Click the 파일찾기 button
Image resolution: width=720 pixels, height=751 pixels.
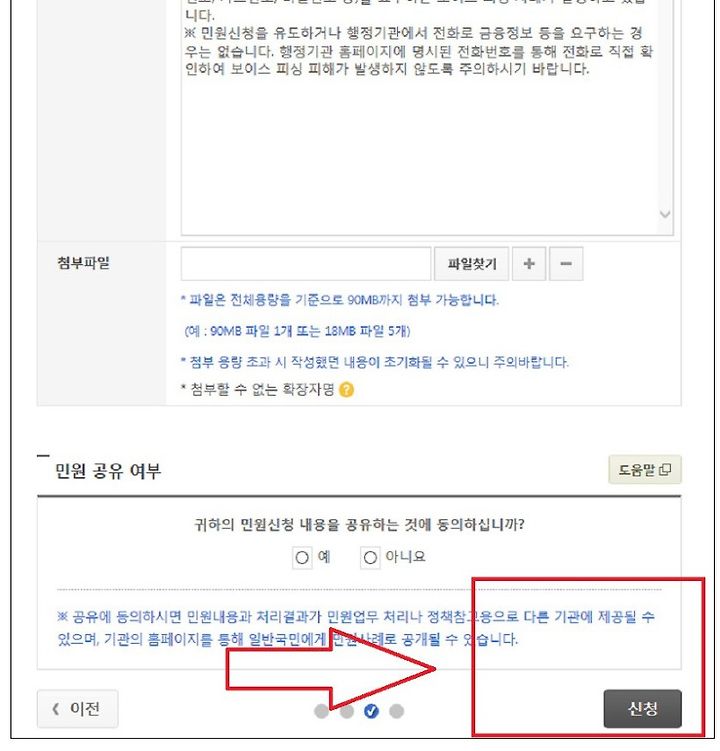click(x=471, y=263)
